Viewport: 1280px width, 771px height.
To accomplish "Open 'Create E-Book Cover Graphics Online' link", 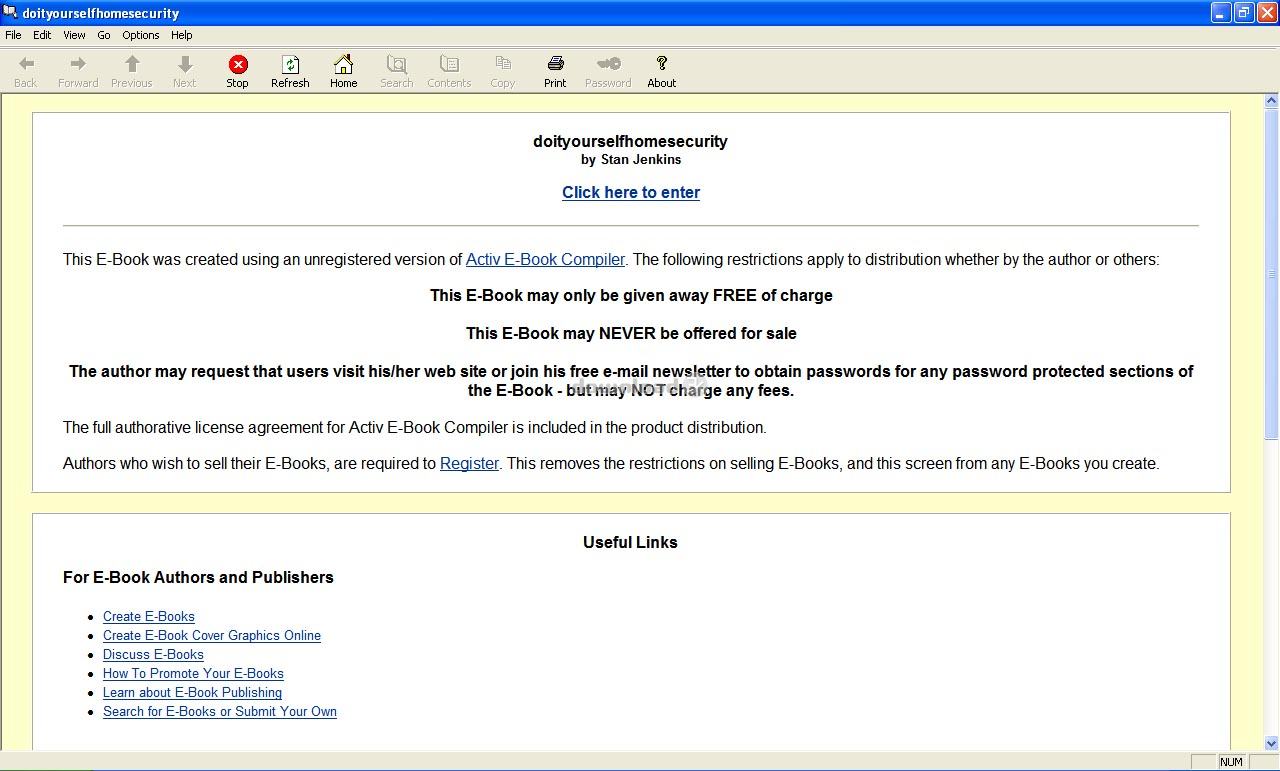I will coord(212,636).
